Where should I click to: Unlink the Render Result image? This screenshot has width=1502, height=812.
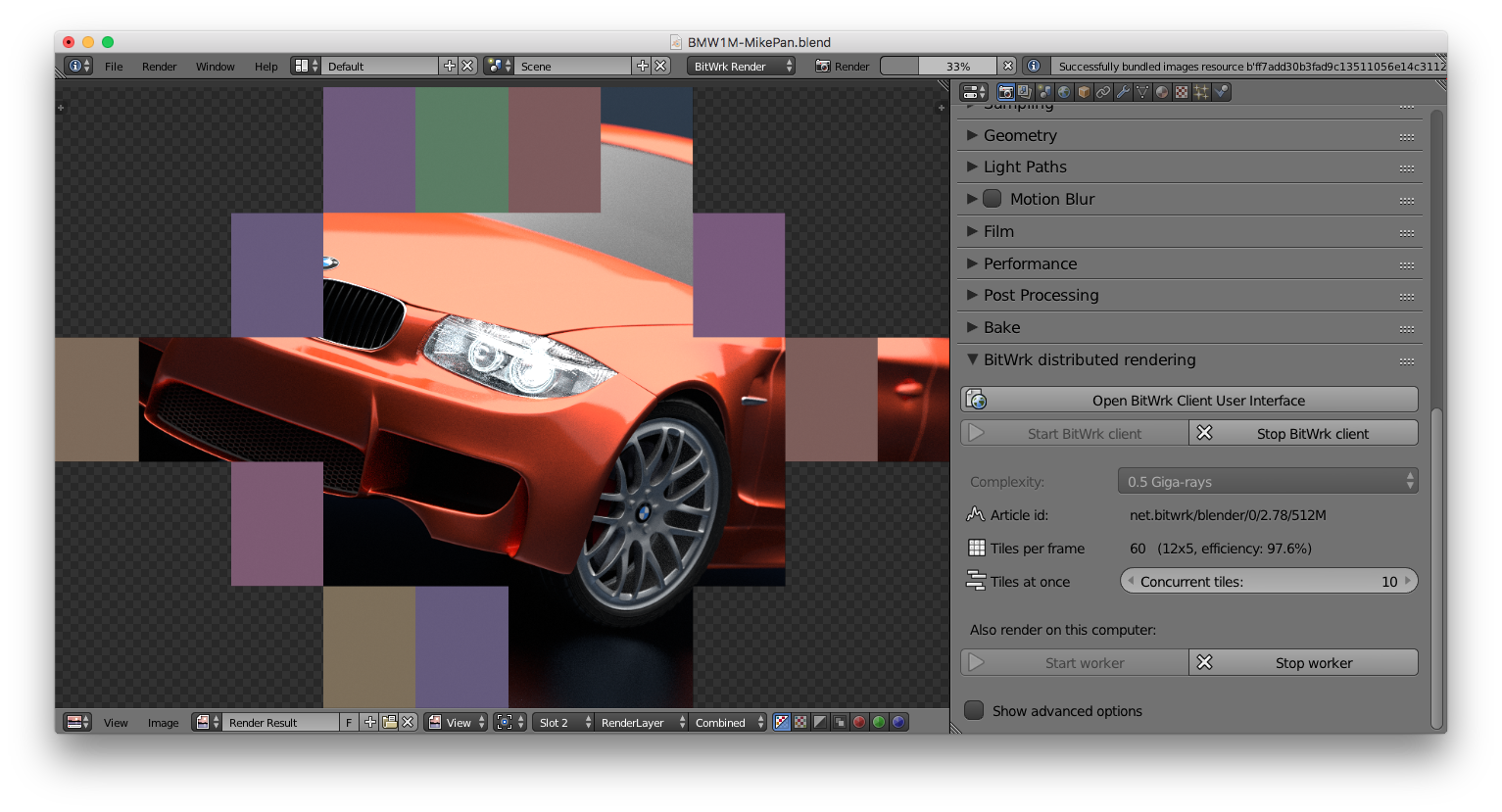click(x=408, y=722)
